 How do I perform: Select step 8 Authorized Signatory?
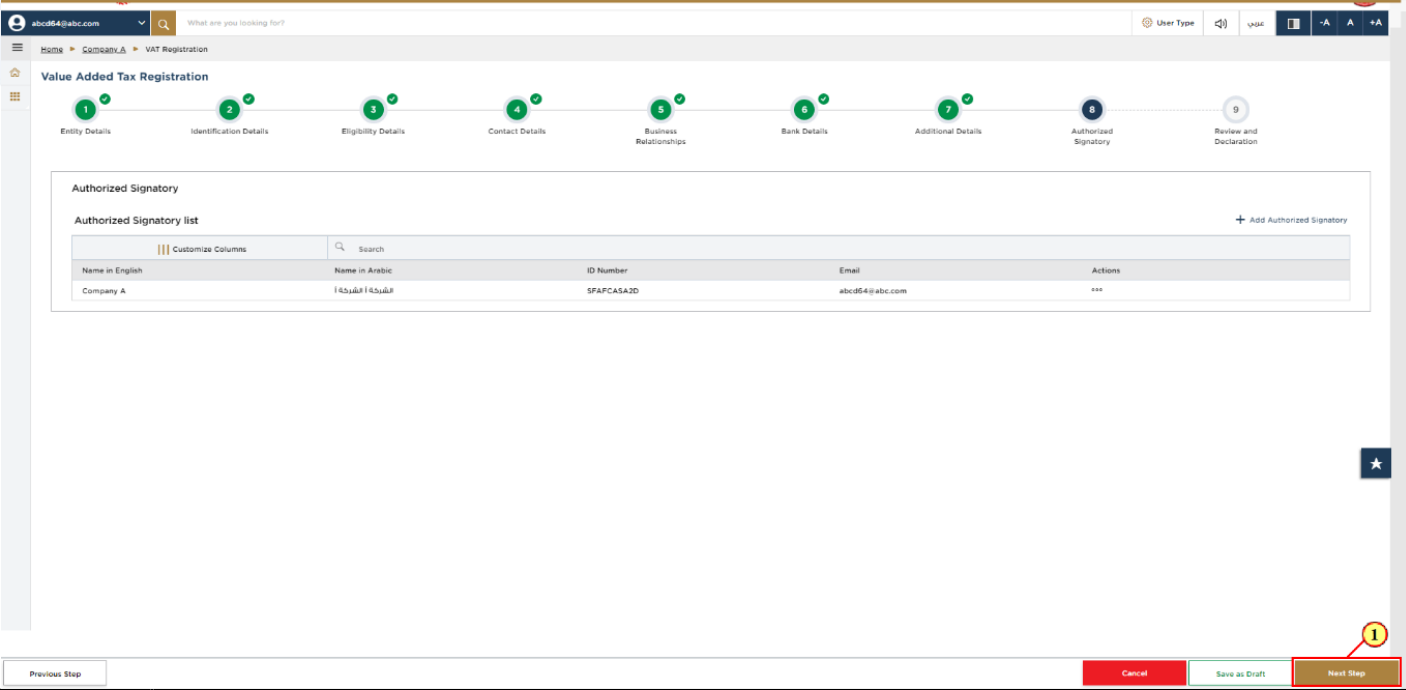[x=1092, y=110]
